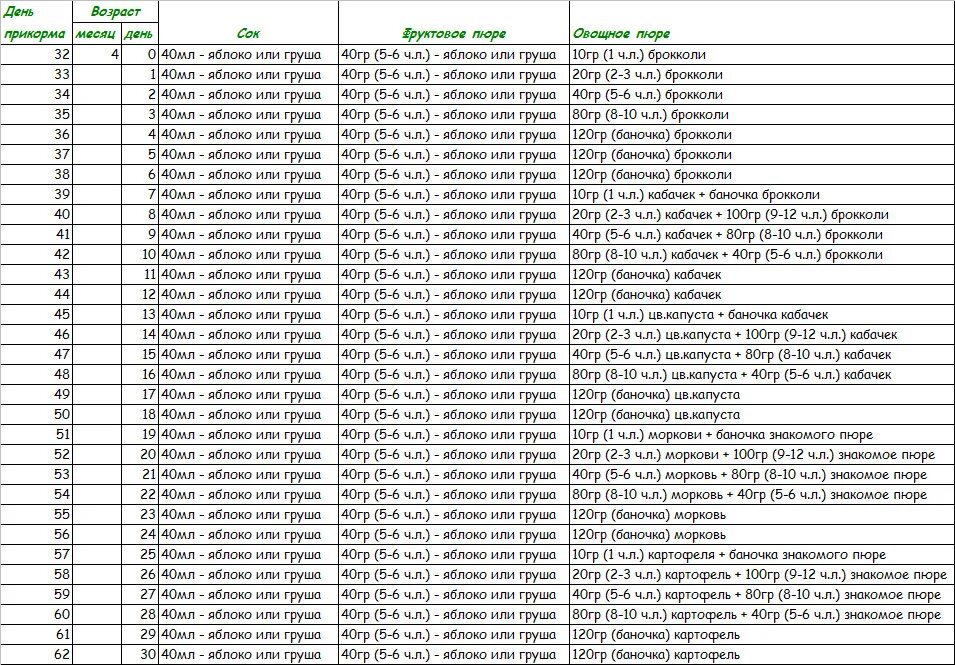Select cell '20гр картофель + 100гр знакомое пюре'
This screenshot has height=665, width=955.
762,575
